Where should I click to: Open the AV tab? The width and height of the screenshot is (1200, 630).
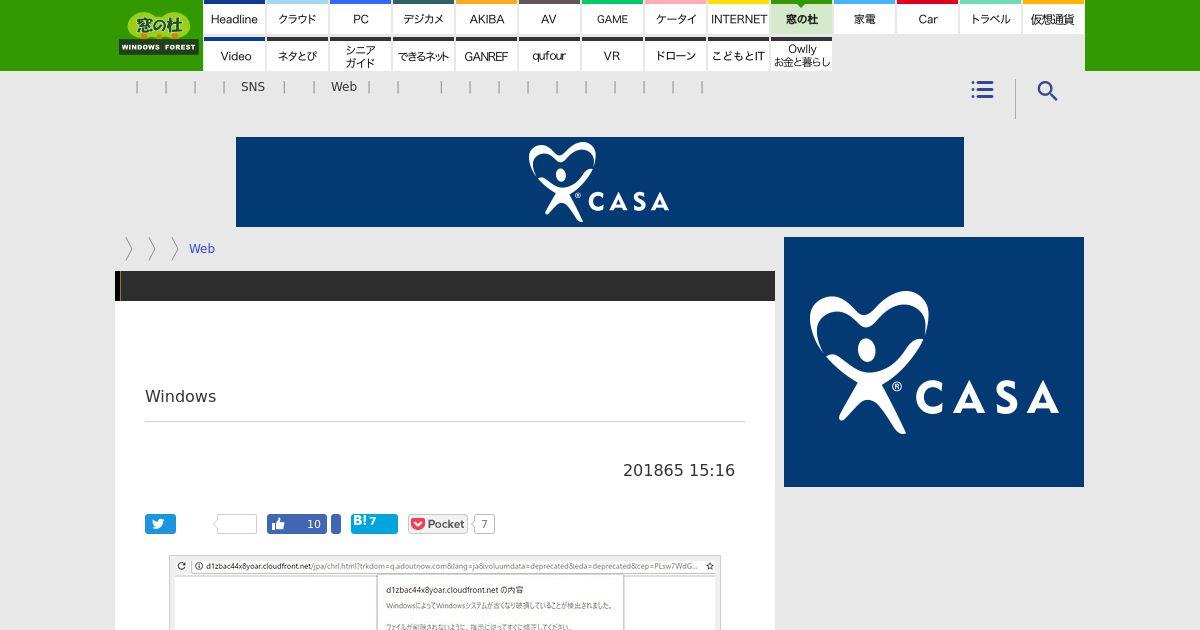coord(549,18)
